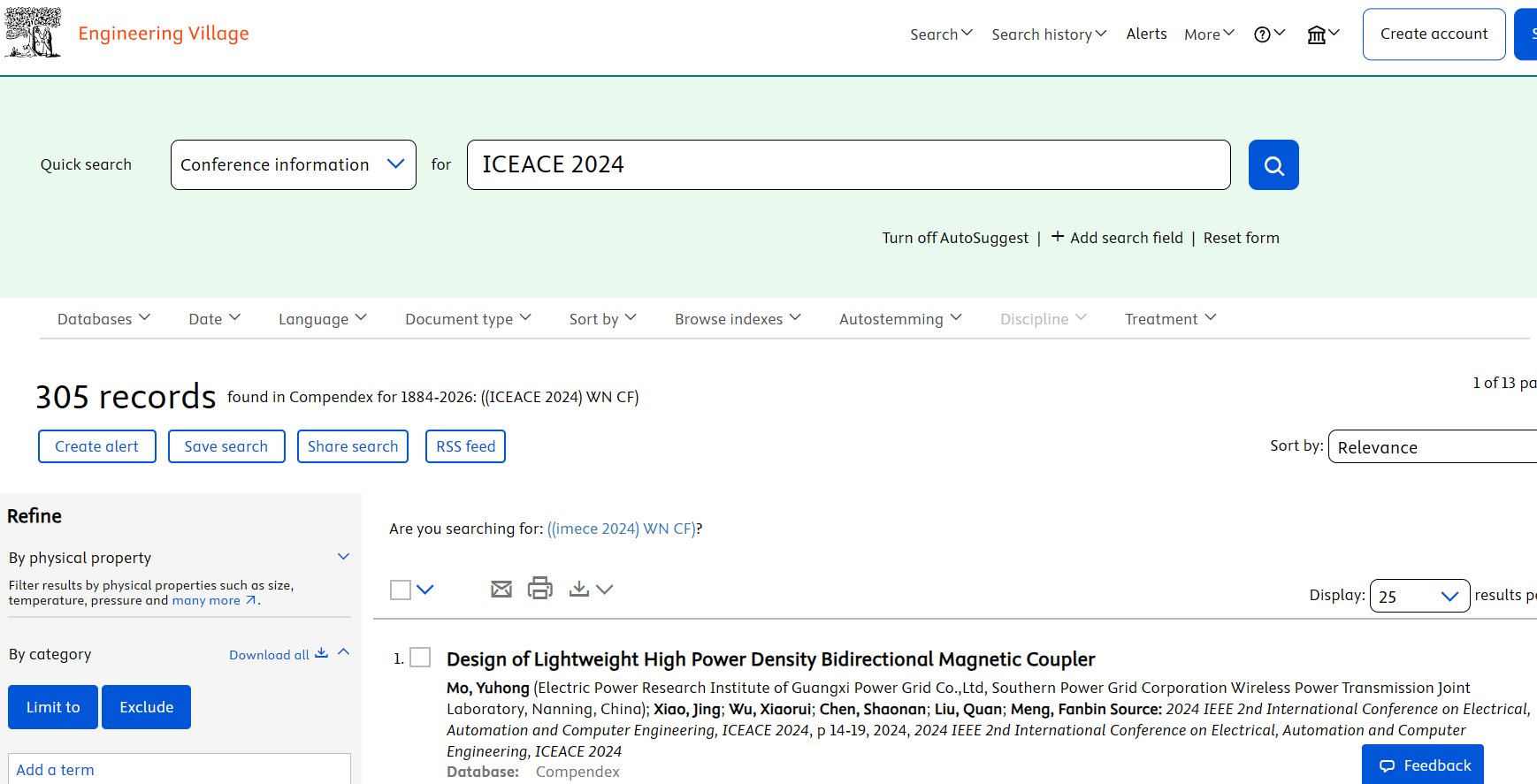Open the select-all options chevron
This screenshot has height=784, width=1537.
(425, 590)
